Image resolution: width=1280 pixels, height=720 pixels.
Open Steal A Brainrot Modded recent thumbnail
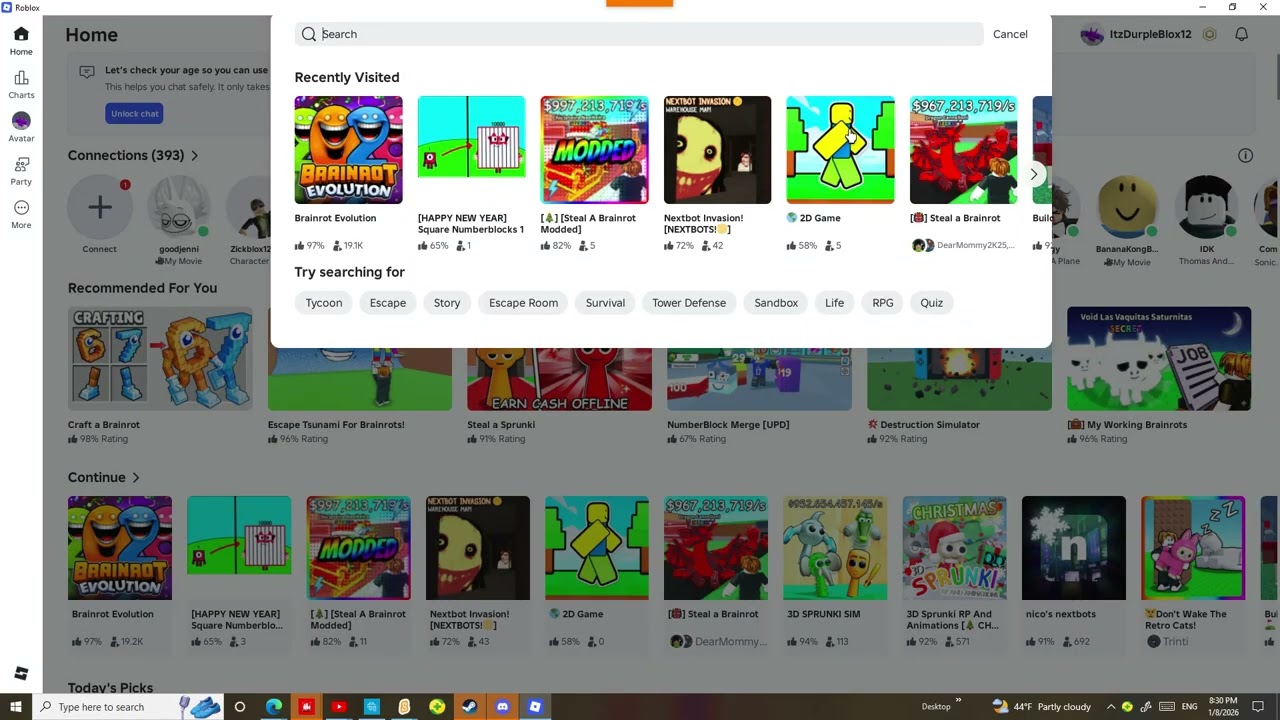pyautogui.click(x=594, y=150)
